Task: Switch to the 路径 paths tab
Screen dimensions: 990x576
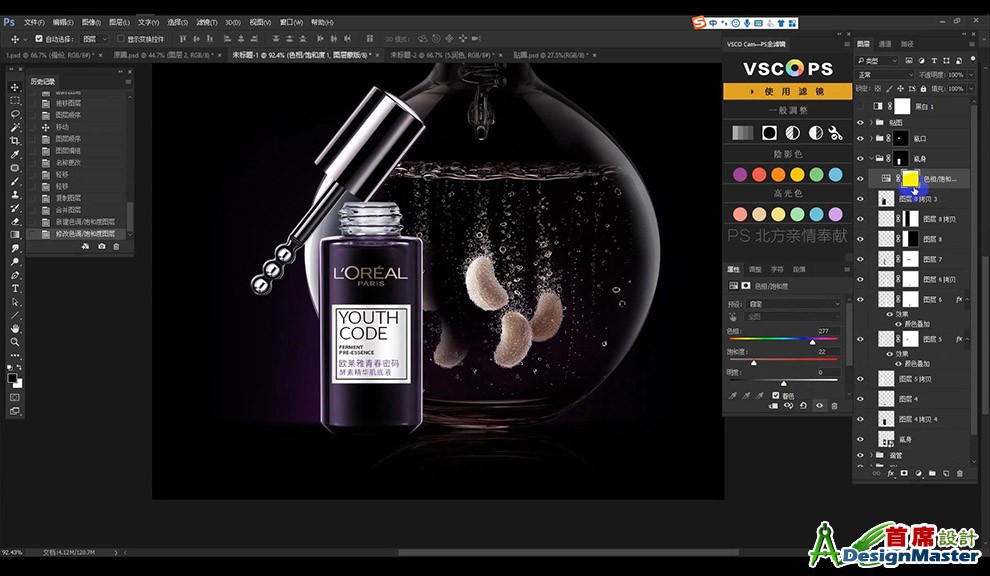Action: [x=907, y=44]
